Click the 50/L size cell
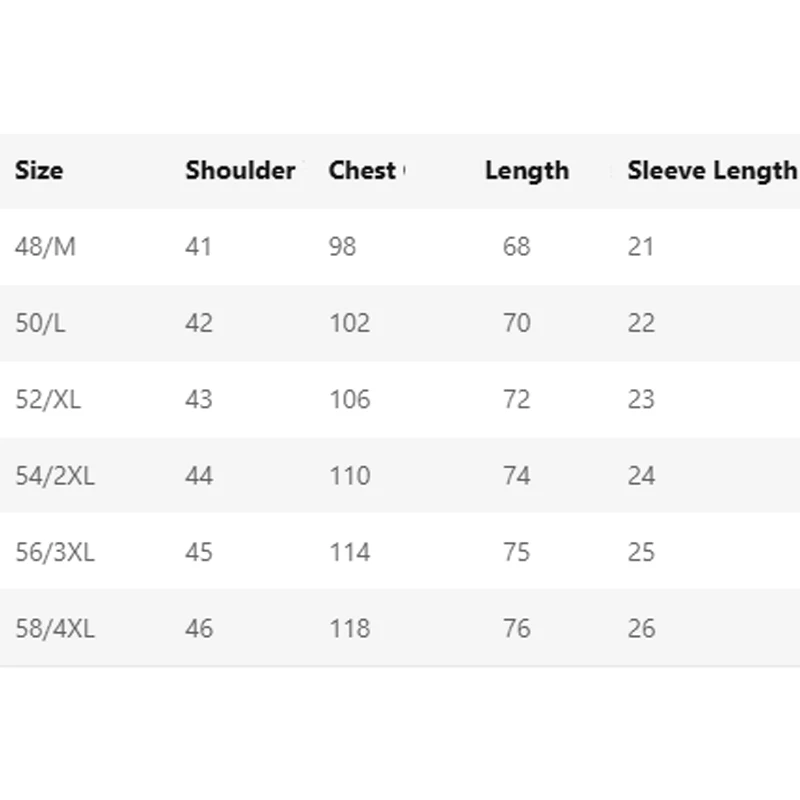800x800 pixels. 41,323
